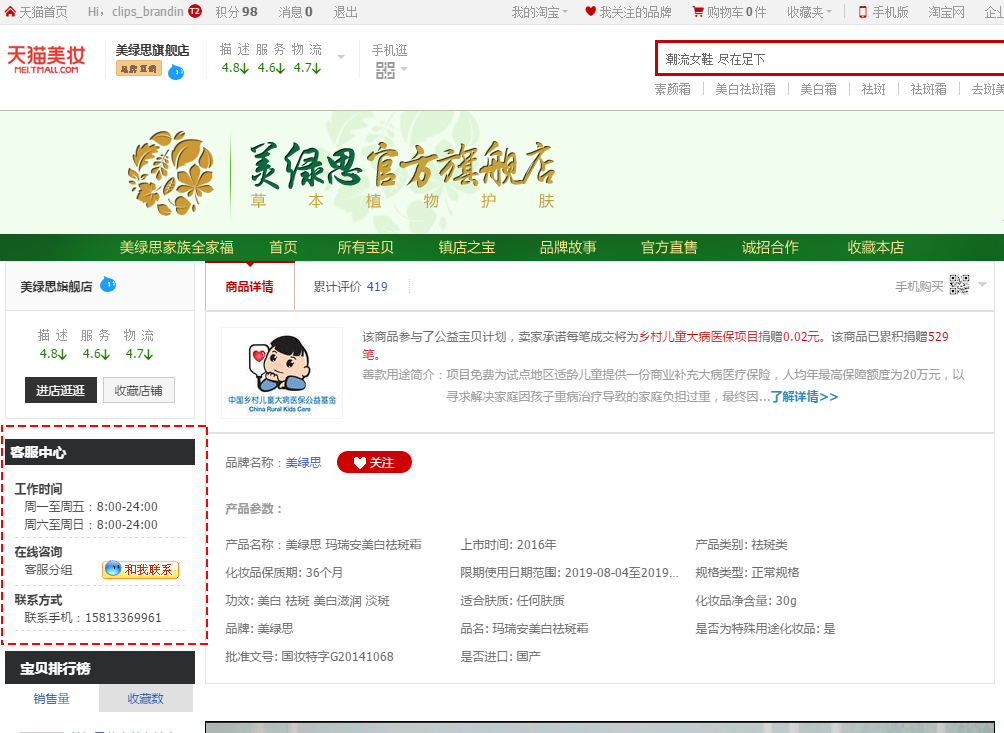Click the 美绿思官方旗舰店 store banner
Viewport: 1004px width, 733px height.
[x=502, y=173]
